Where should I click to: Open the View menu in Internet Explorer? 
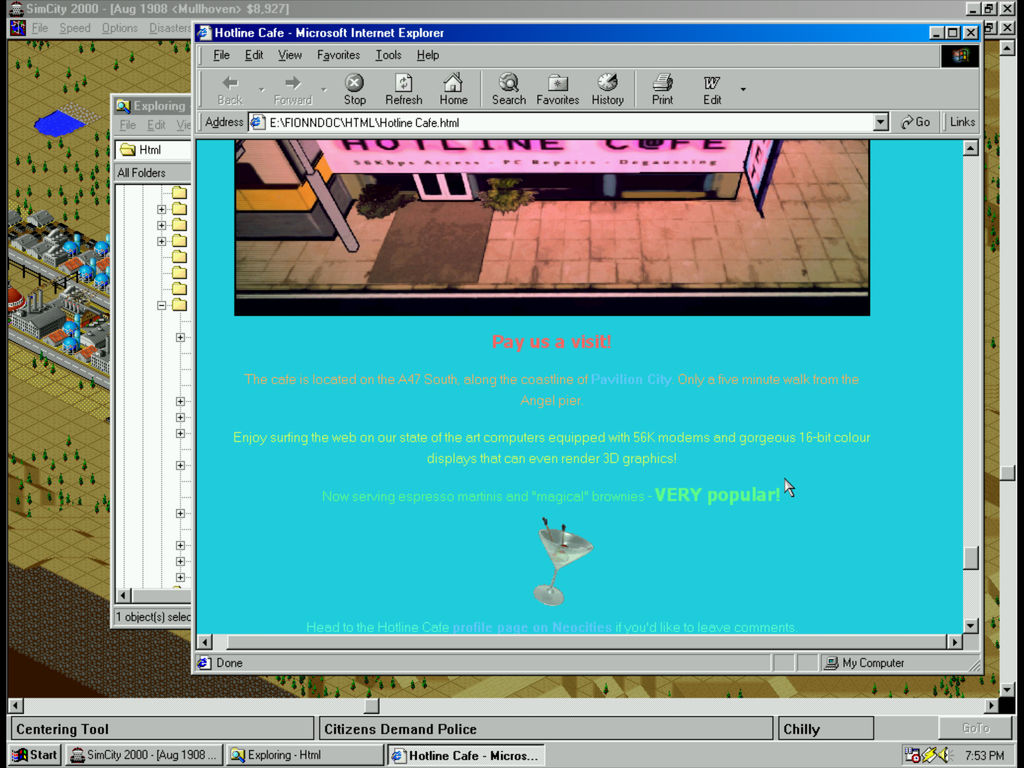click(x=289, y=56)
